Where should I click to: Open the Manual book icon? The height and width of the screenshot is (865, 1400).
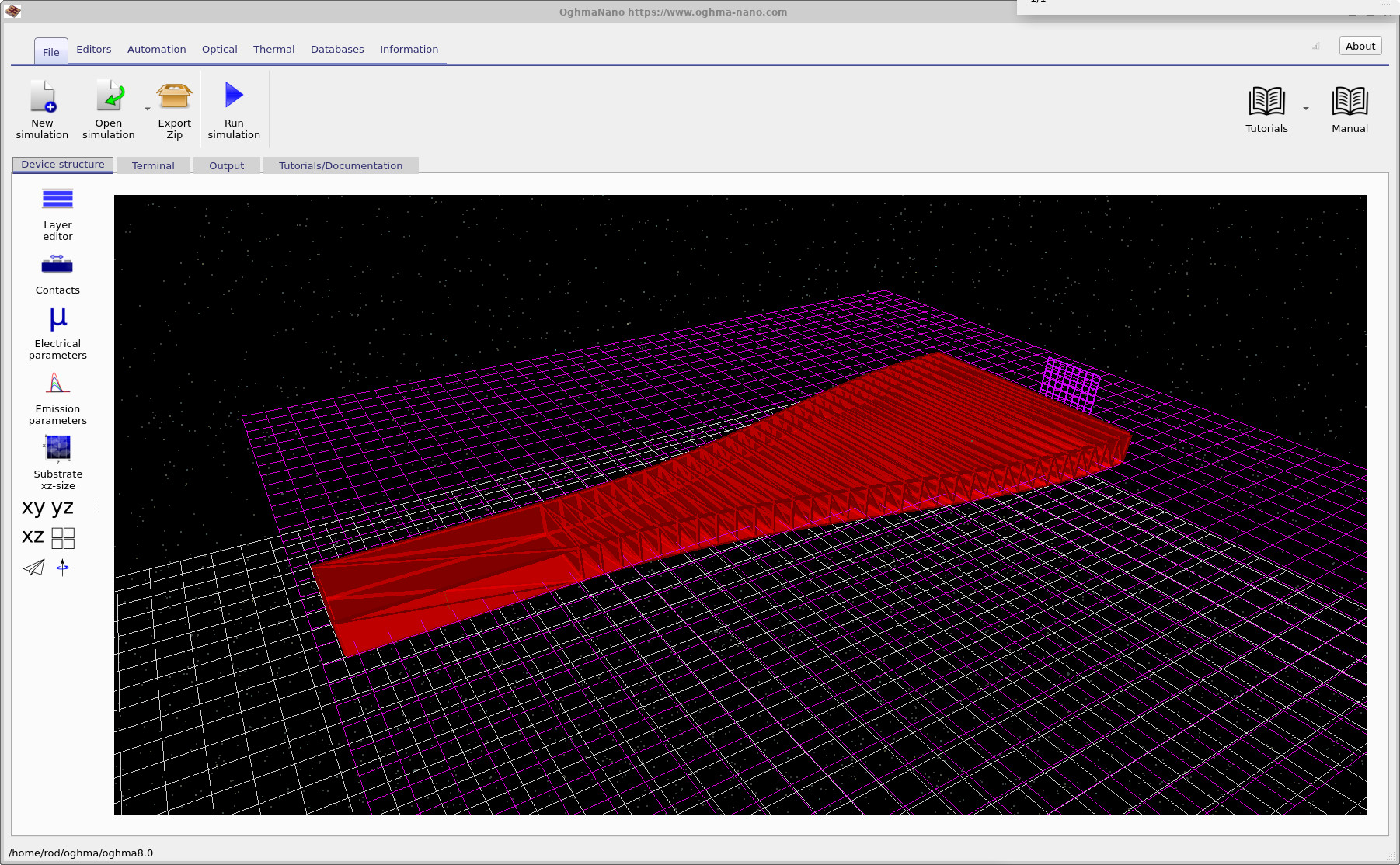click(1350, 102)
